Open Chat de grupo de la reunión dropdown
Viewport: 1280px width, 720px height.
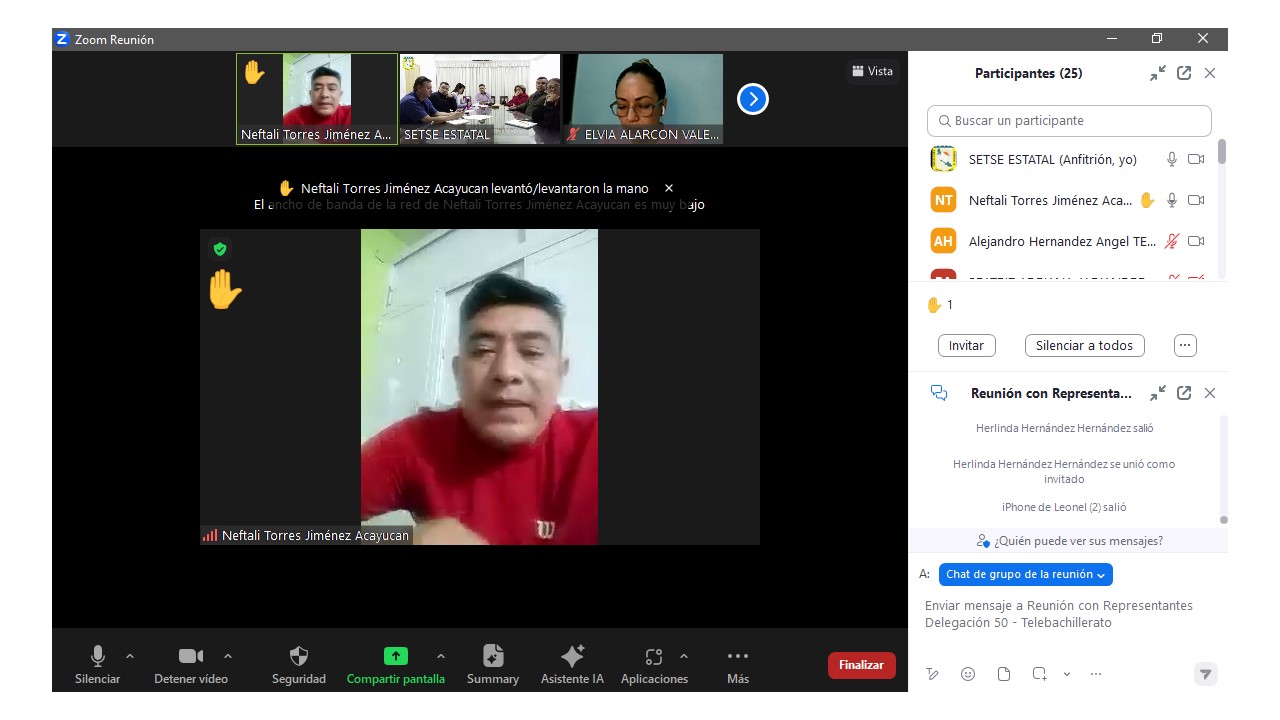[1025, 574]
